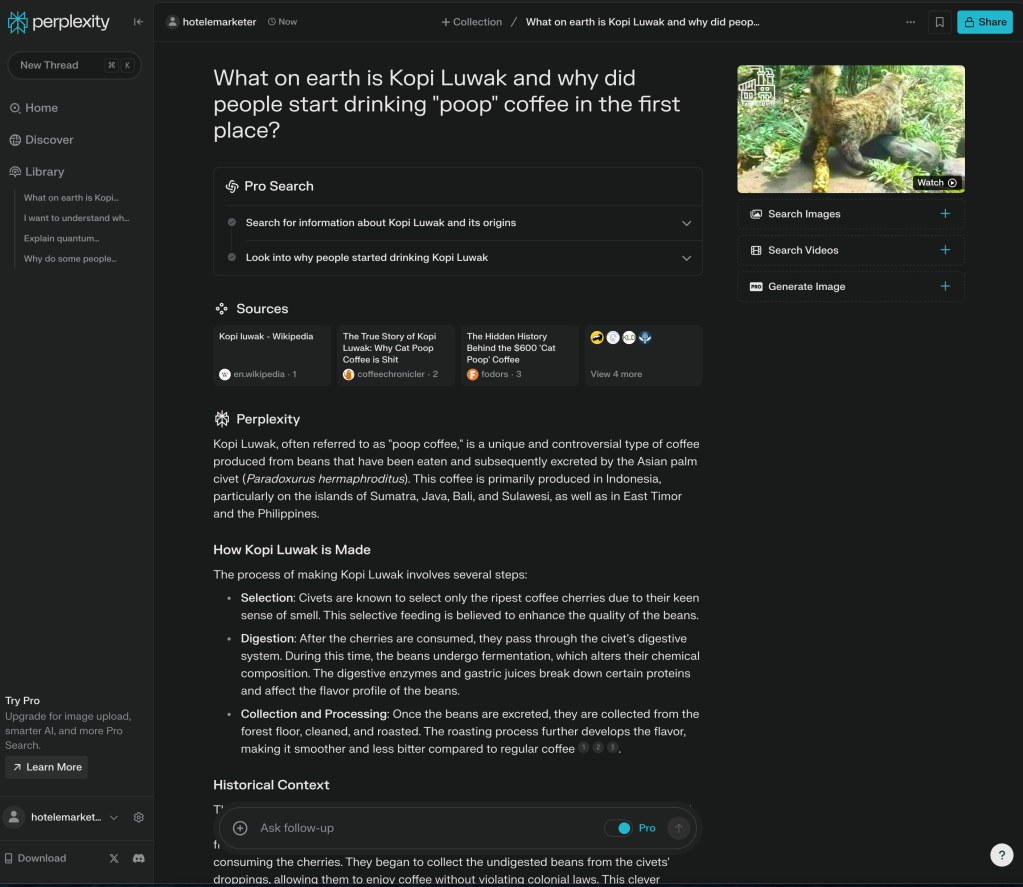
Task: Click the Pro Search icon heading
Action: 232,187
